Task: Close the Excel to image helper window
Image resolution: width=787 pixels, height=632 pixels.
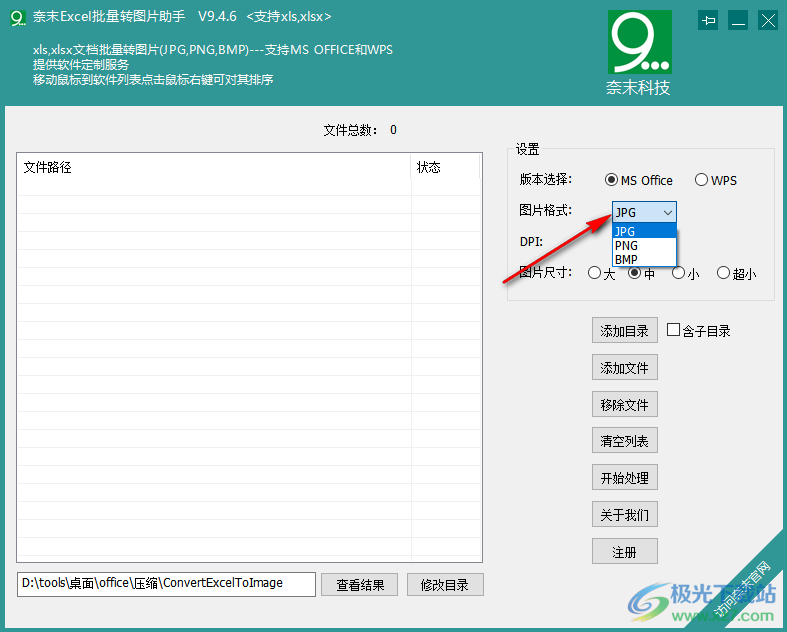Action: click(x=768, y=21)
